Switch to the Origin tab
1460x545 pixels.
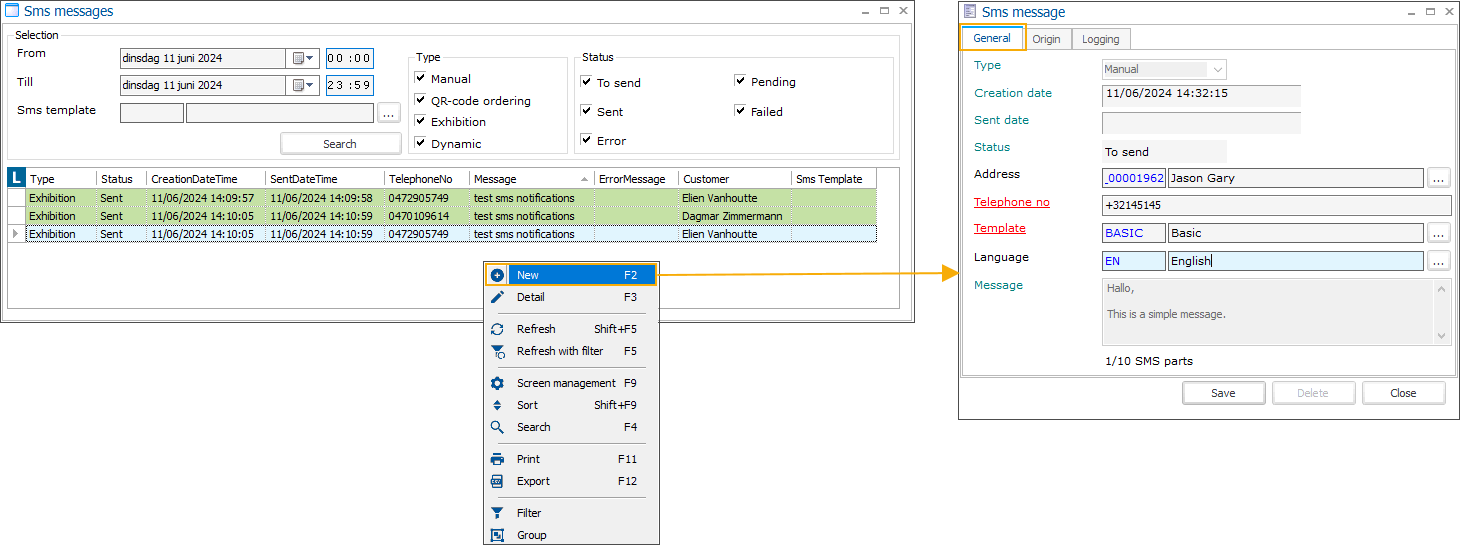pyautogui.click(x=1046, y=39)
